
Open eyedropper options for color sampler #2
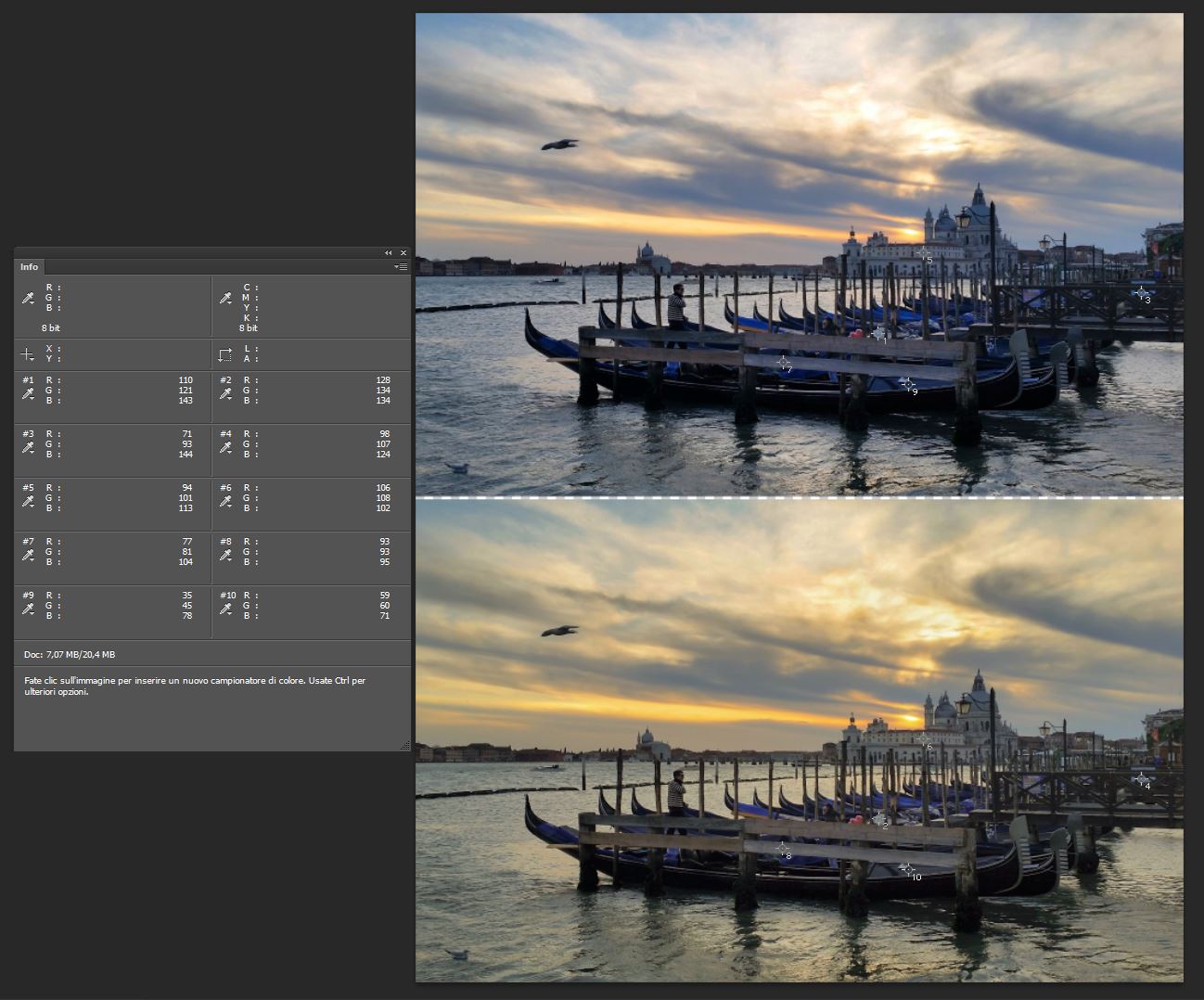click(x=225, y=394)
